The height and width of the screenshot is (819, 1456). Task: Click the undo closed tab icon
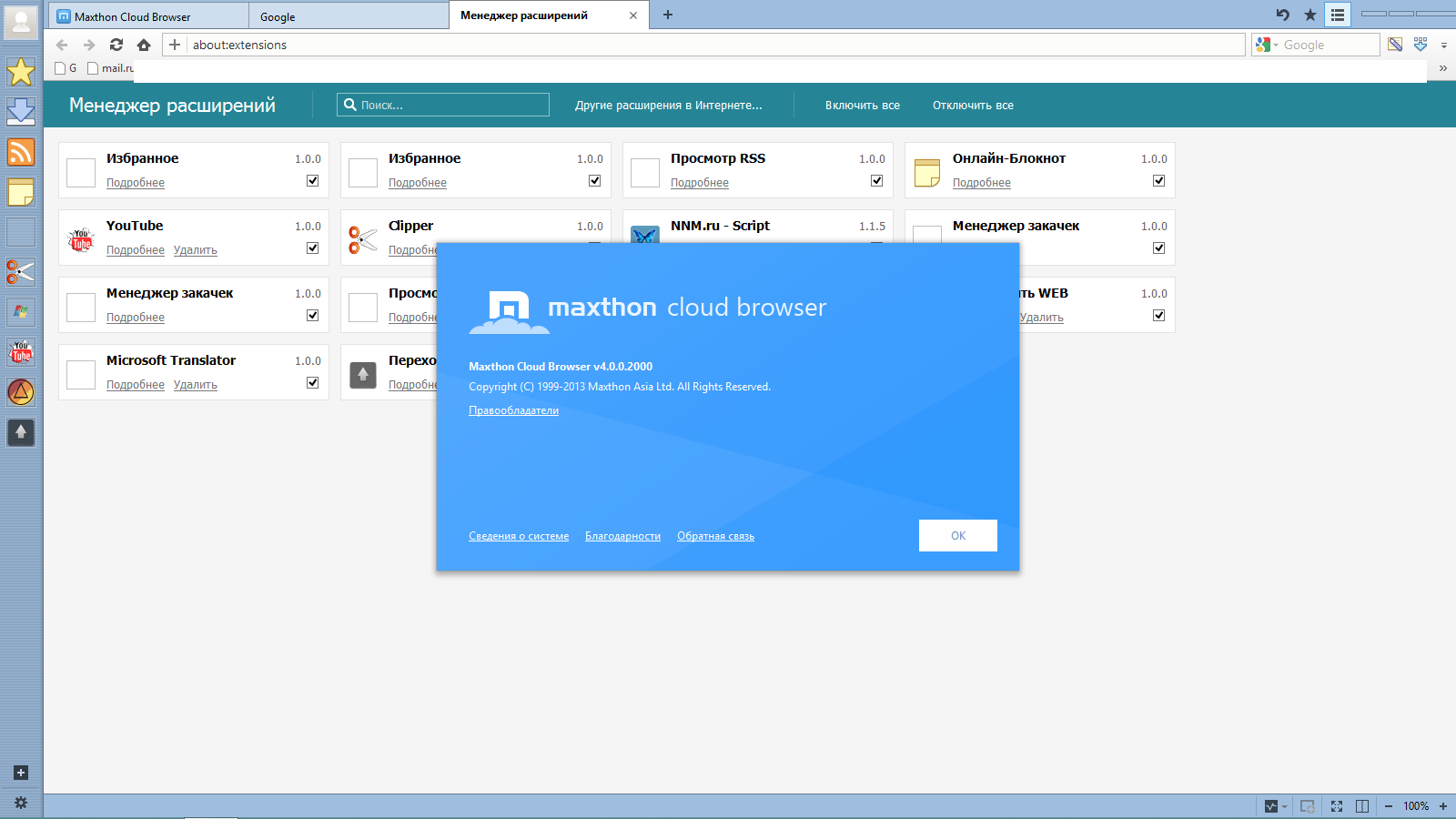(1283, 15)
